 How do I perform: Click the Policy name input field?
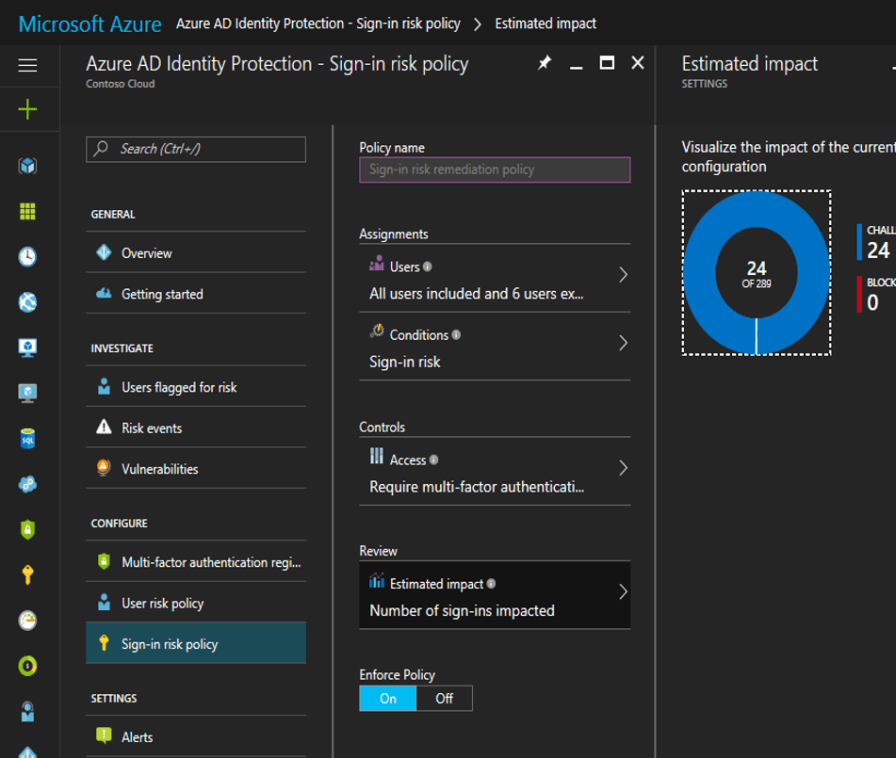tap(494, 170)
